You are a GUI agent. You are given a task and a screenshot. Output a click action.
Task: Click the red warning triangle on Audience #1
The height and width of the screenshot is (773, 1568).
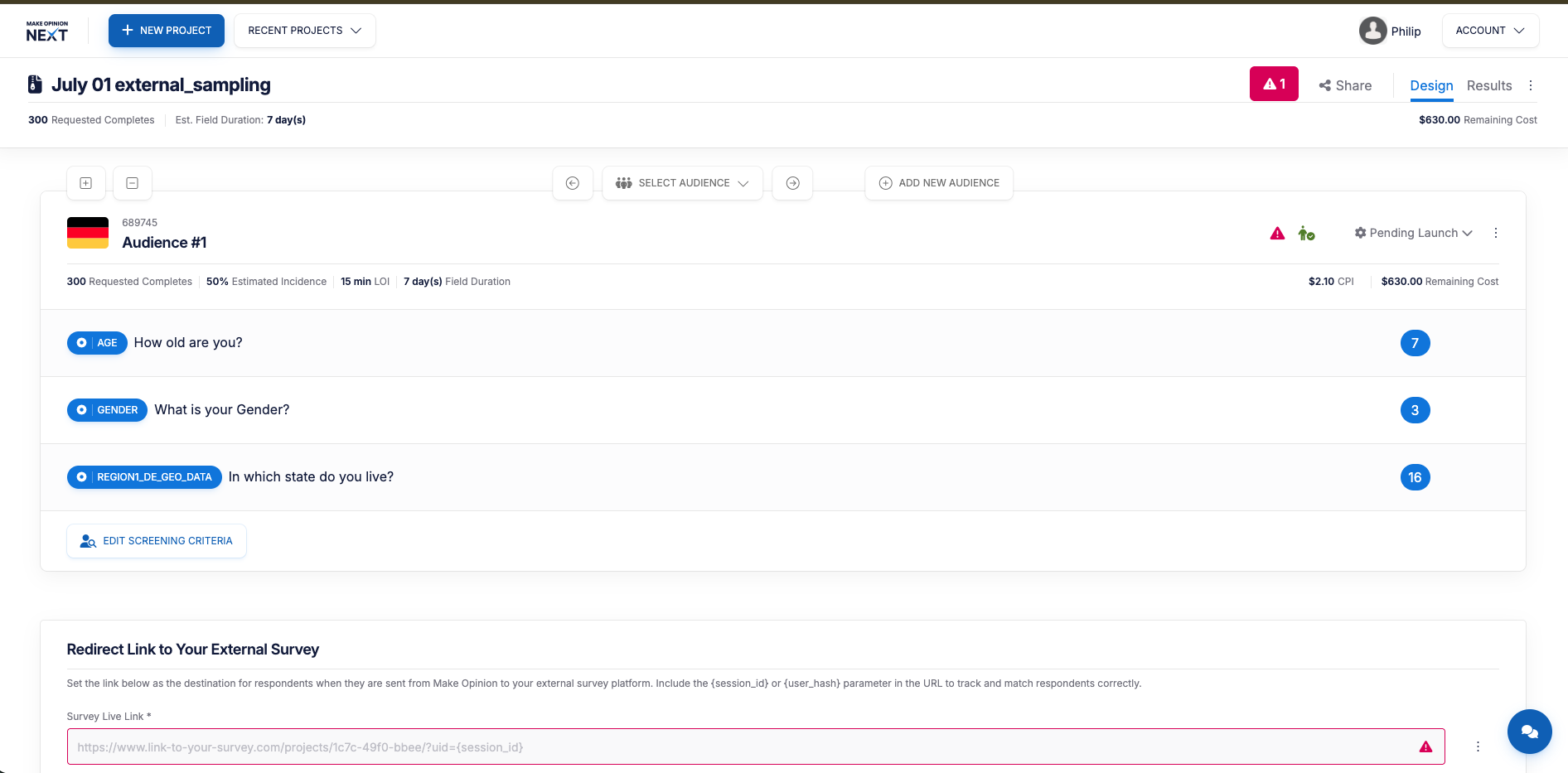click(1278, 234)
